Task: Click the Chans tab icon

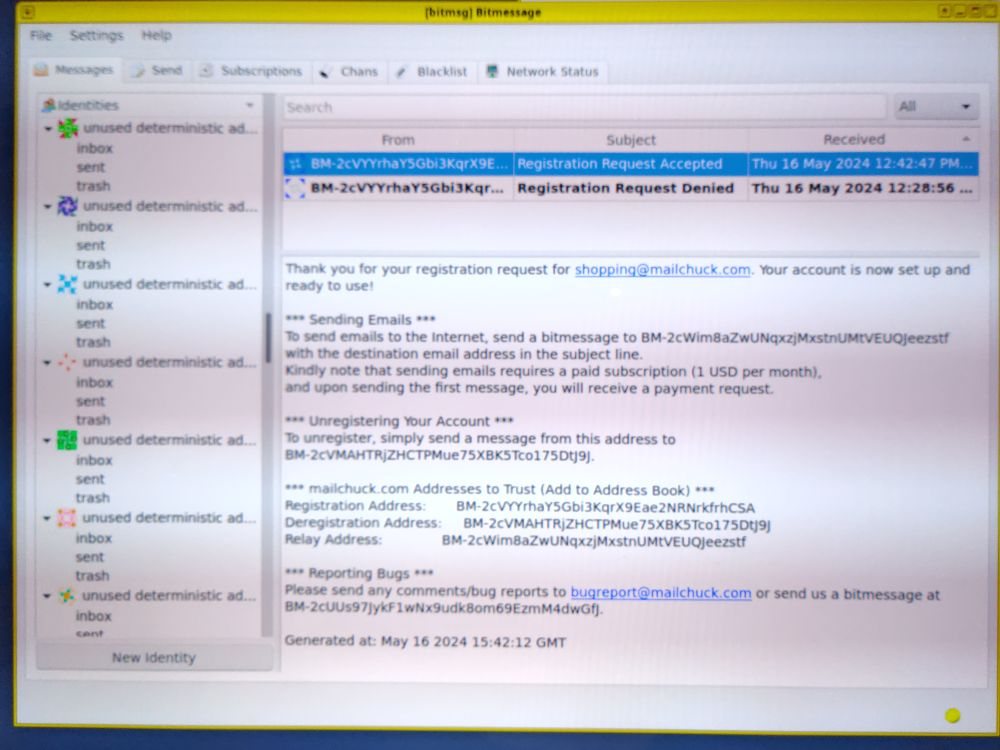Action: coord(325,72)
